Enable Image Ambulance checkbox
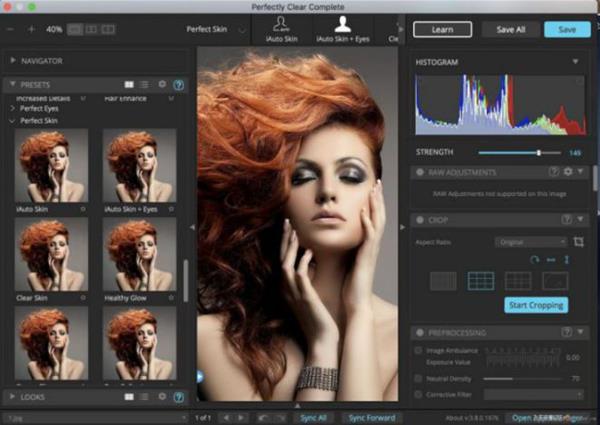The width and height of the screenshot is (600, 425). tap(418, 350)
